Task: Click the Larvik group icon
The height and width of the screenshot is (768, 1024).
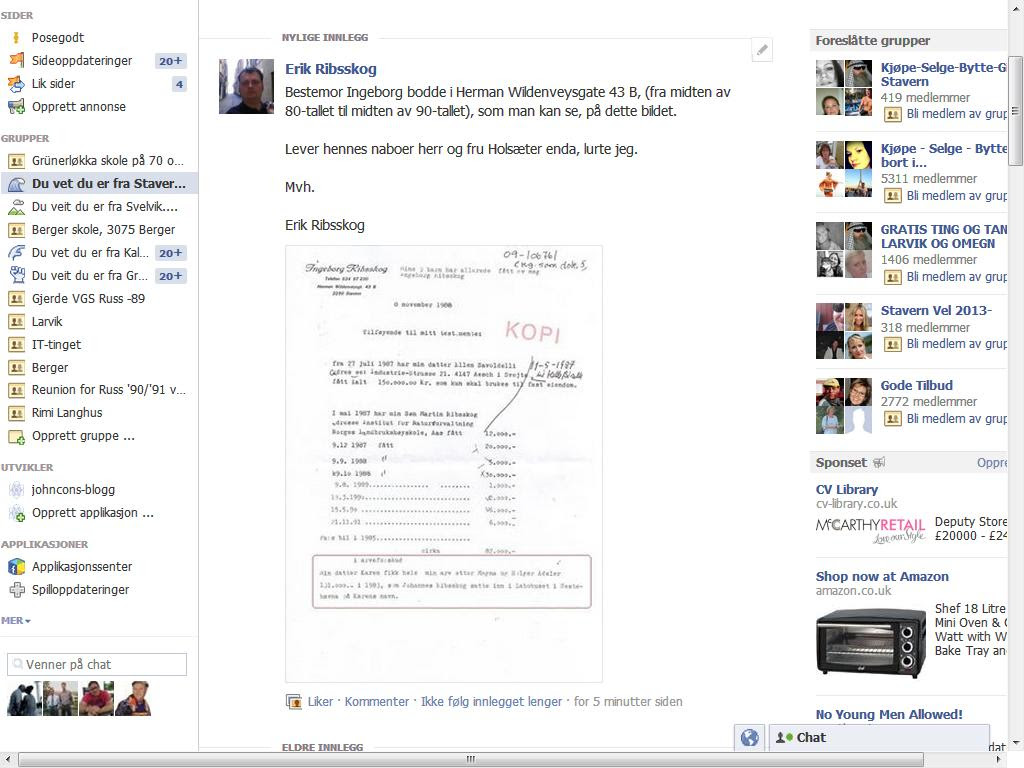Action: [x=16, y=322]
